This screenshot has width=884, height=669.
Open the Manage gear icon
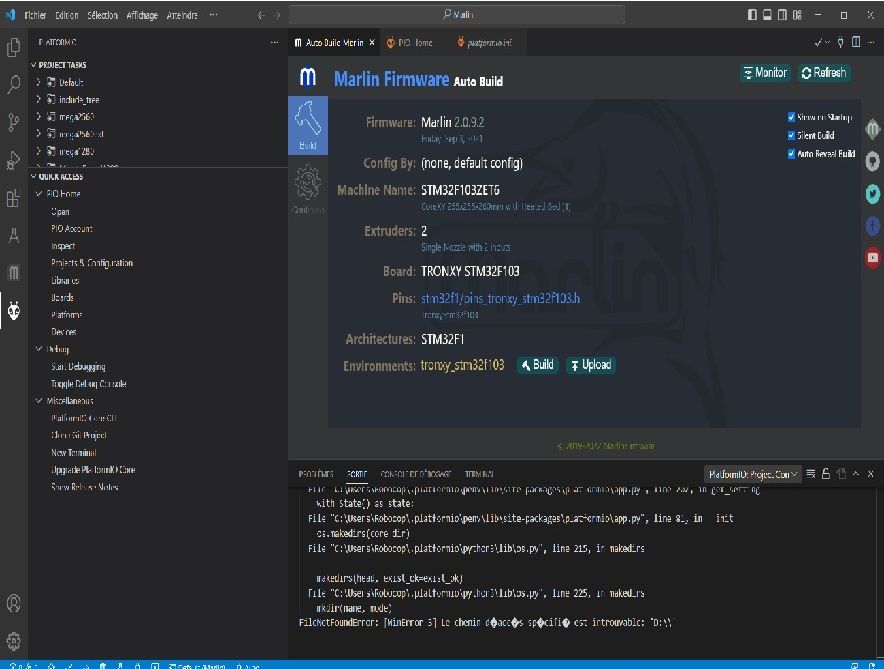[x=14, y=641]
